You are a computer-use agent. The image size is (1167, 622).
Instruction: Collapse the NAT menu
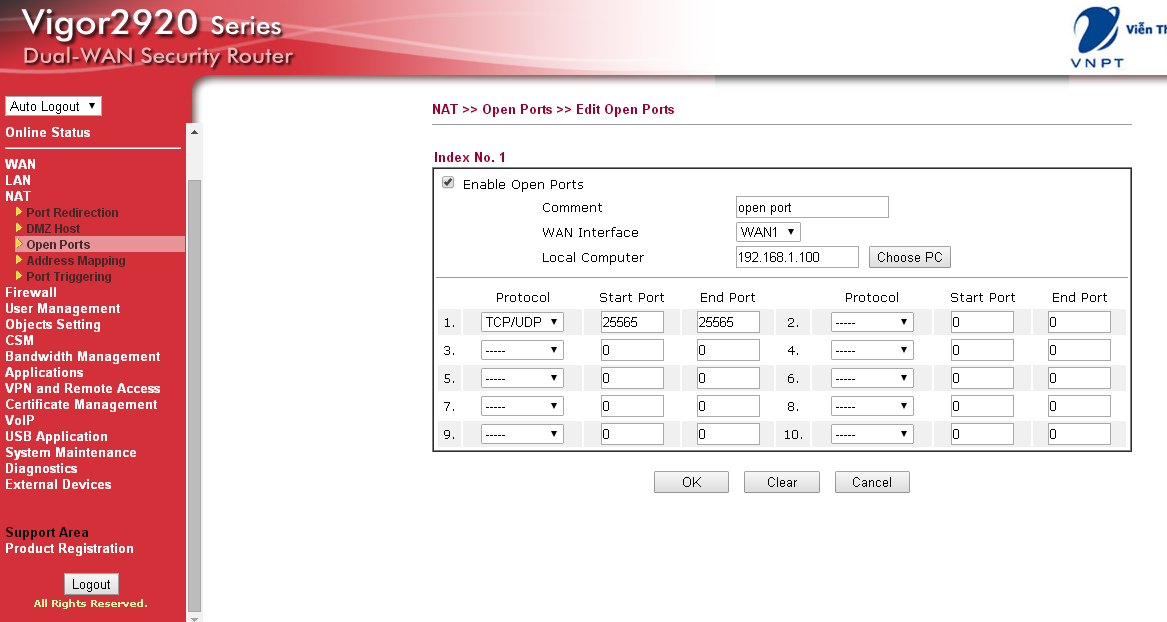coord(18,196)
